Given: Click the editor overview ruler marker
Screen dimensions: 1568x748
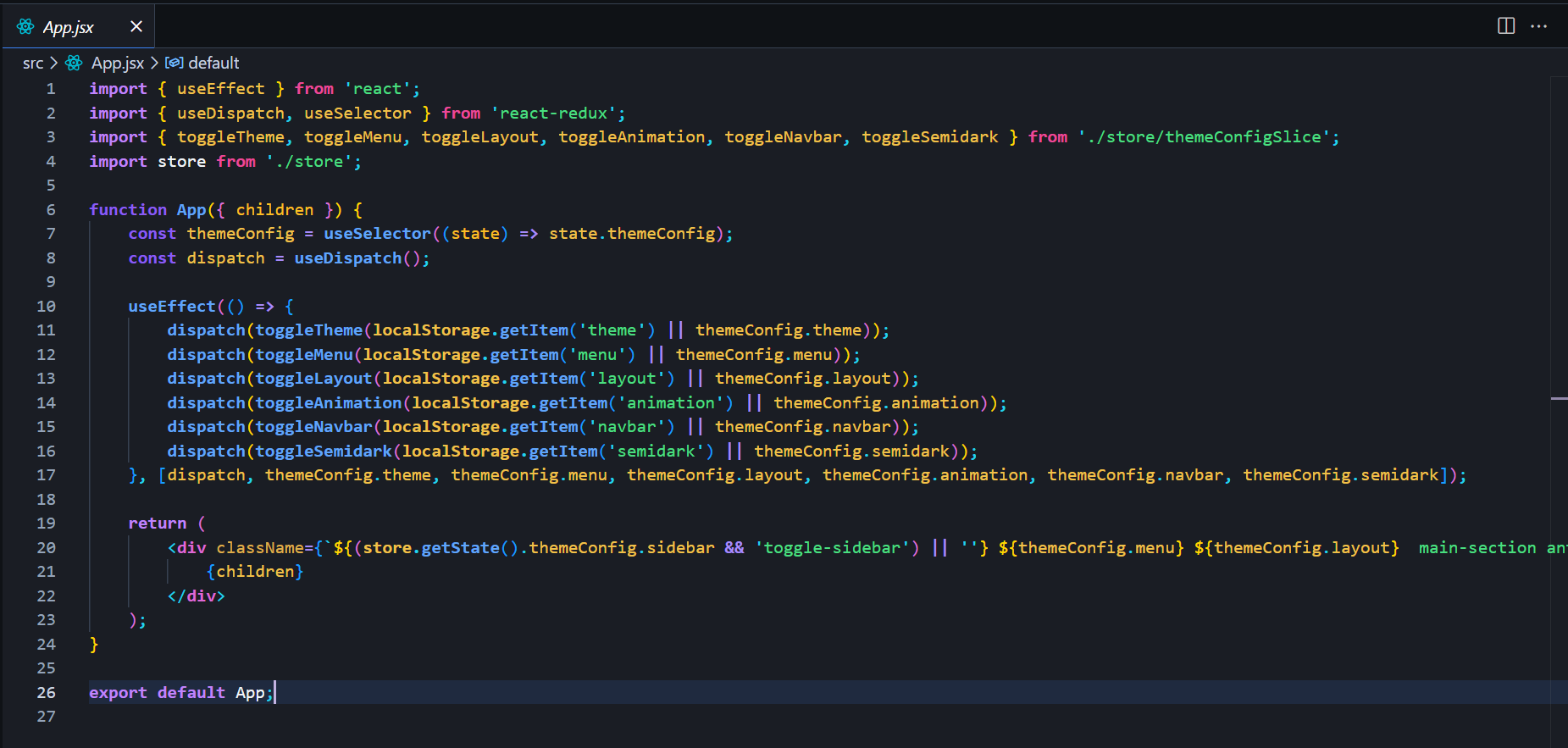Looking at the screenshot, I should tap(1559, 398).
